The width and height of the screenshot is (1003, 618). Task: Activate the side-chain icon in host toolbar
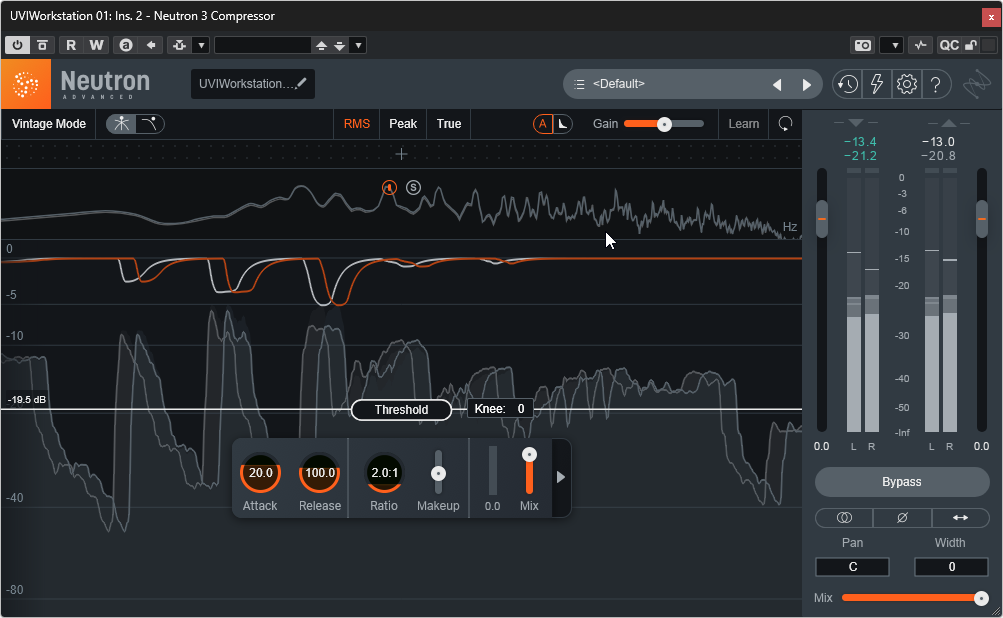coord(180,45)
